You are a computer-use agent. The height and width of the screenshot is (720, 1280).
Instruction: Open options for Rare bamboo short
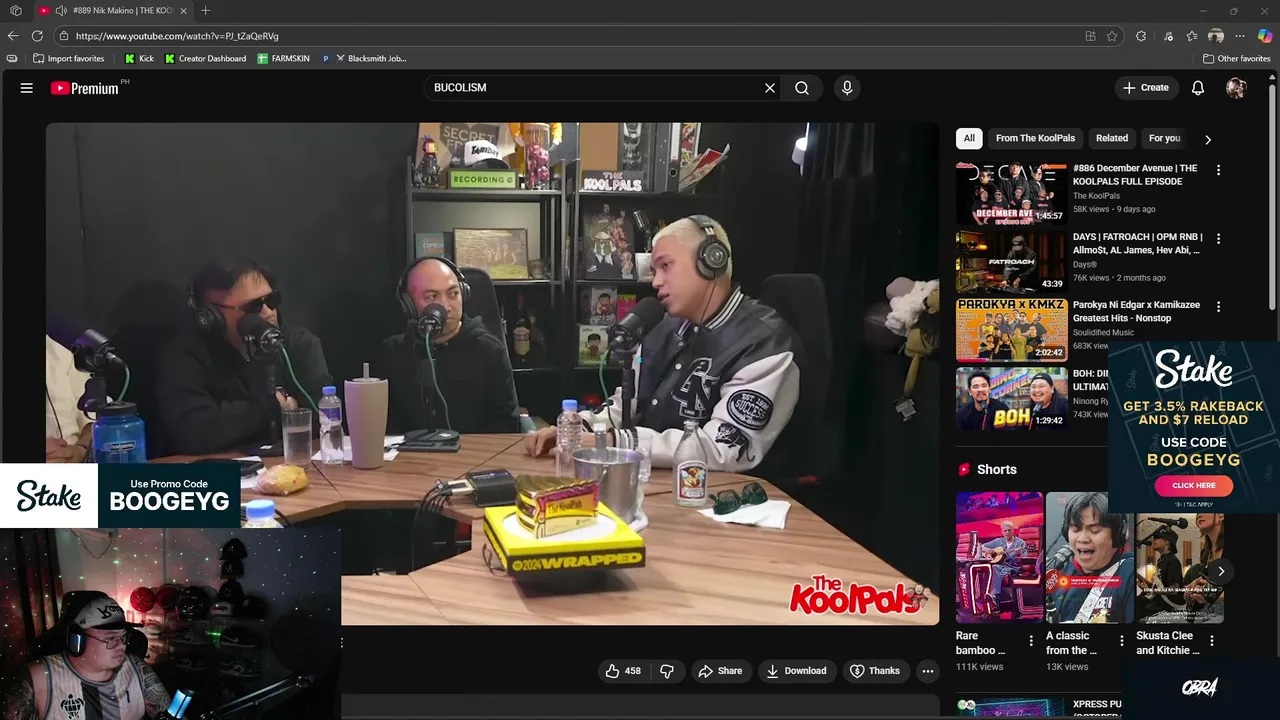[x=1031, y=641]
